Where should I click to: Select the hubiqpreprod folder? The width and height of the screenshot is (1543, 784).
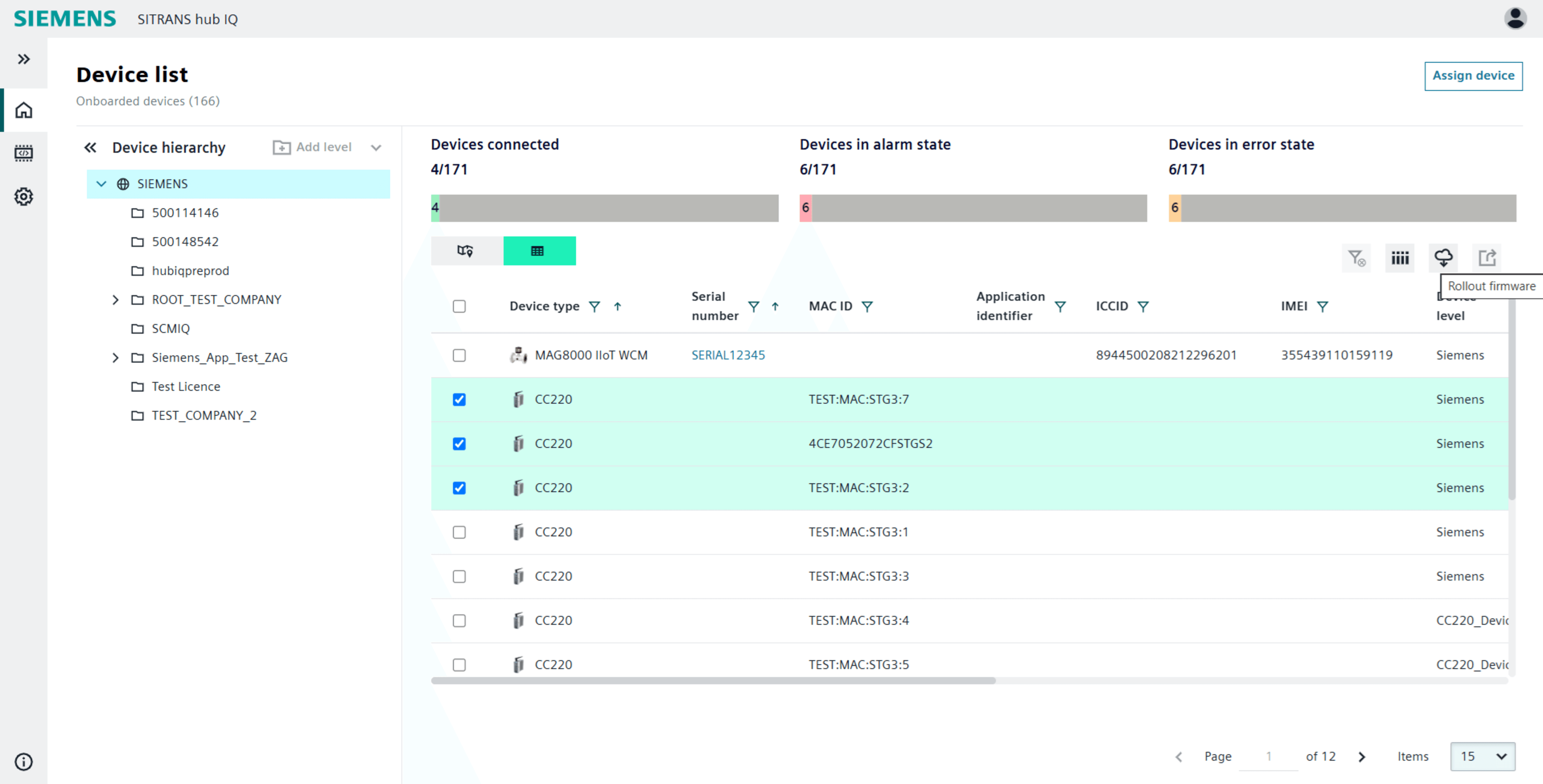tap(190, 271)
